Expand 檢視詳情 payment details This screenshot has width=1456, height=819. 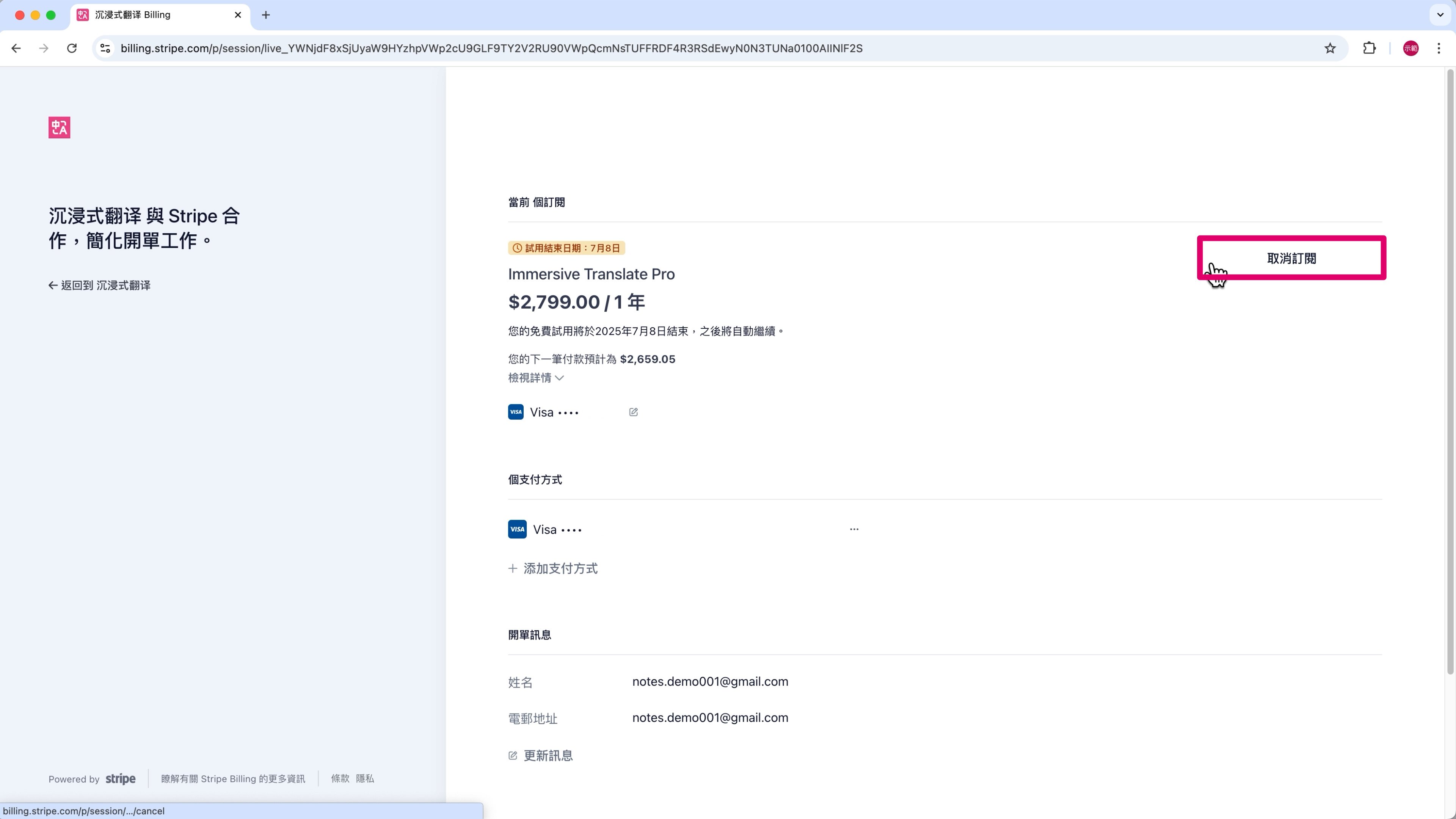(x=536, y=378)
